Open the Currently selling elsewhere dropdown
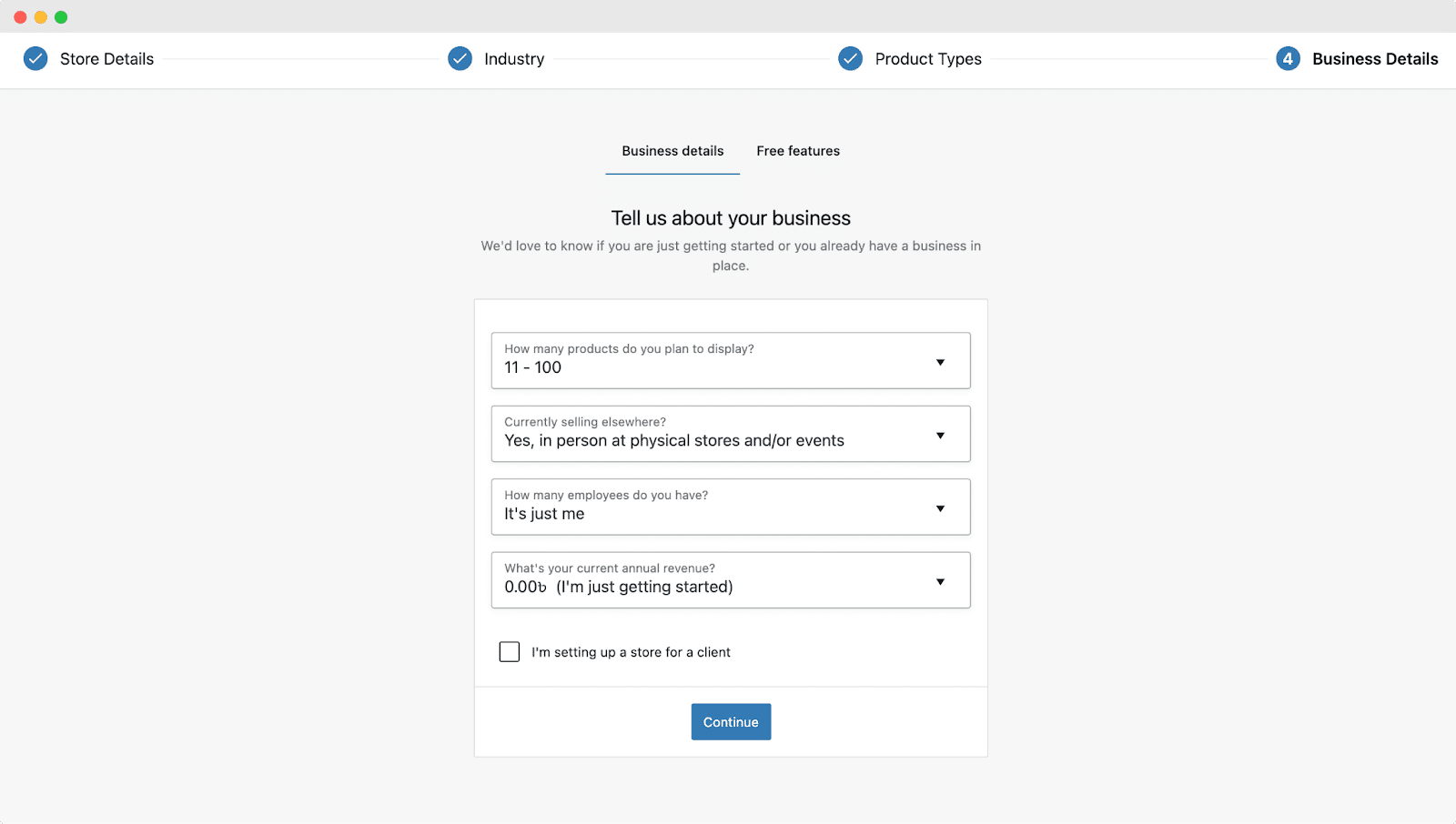This screenshot has width=1456, height=824. click(x=731, y=434)
